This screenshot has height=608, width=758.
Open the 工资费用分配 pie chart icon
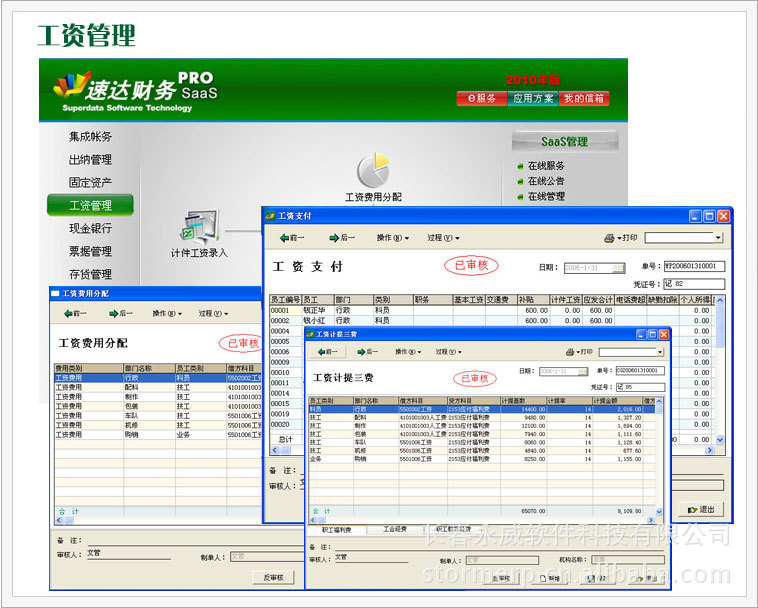373,171
